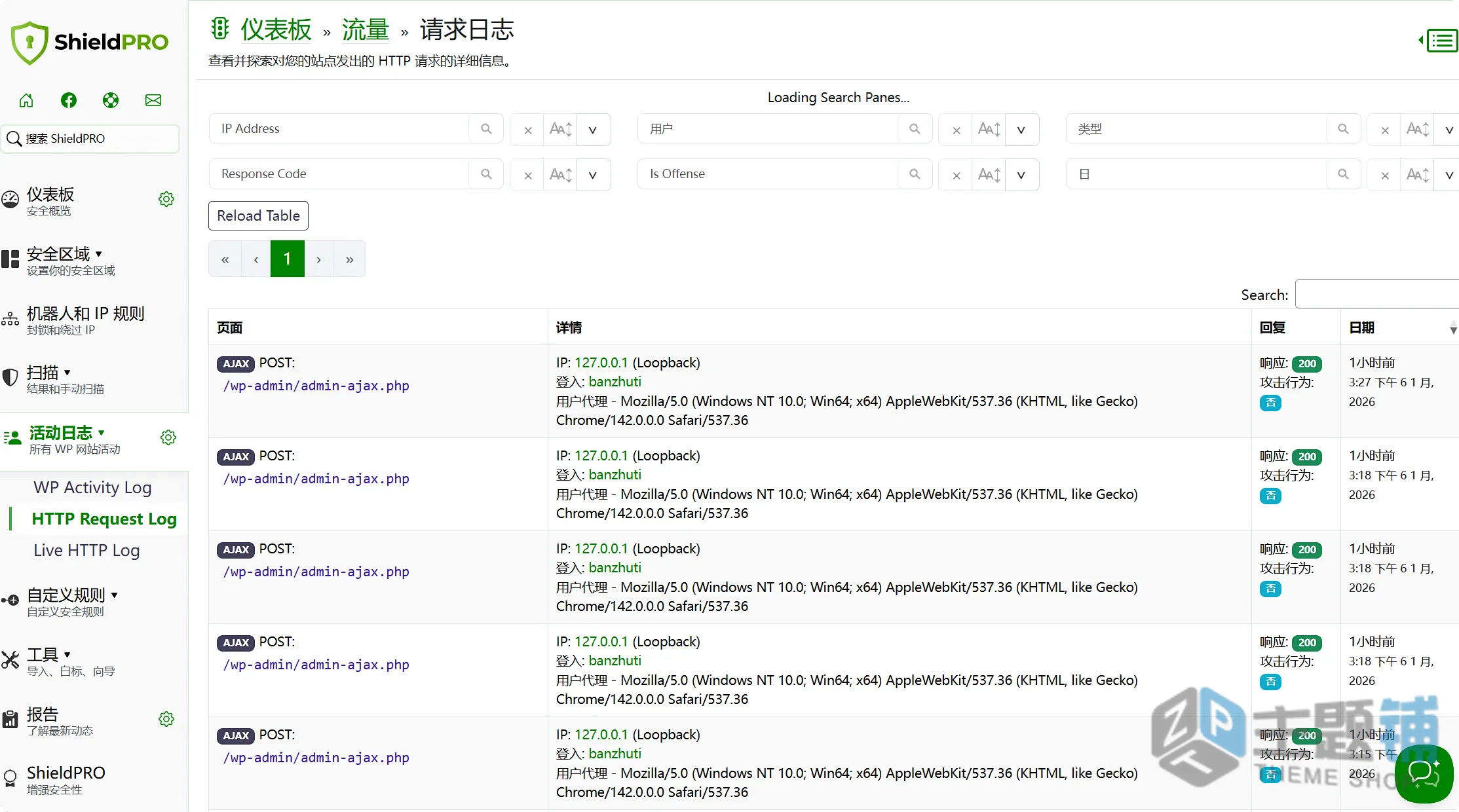This screenshot has height=812, width=1459.
Task: Toggle sort order for 用户 pane
Action: coord(989,130)
